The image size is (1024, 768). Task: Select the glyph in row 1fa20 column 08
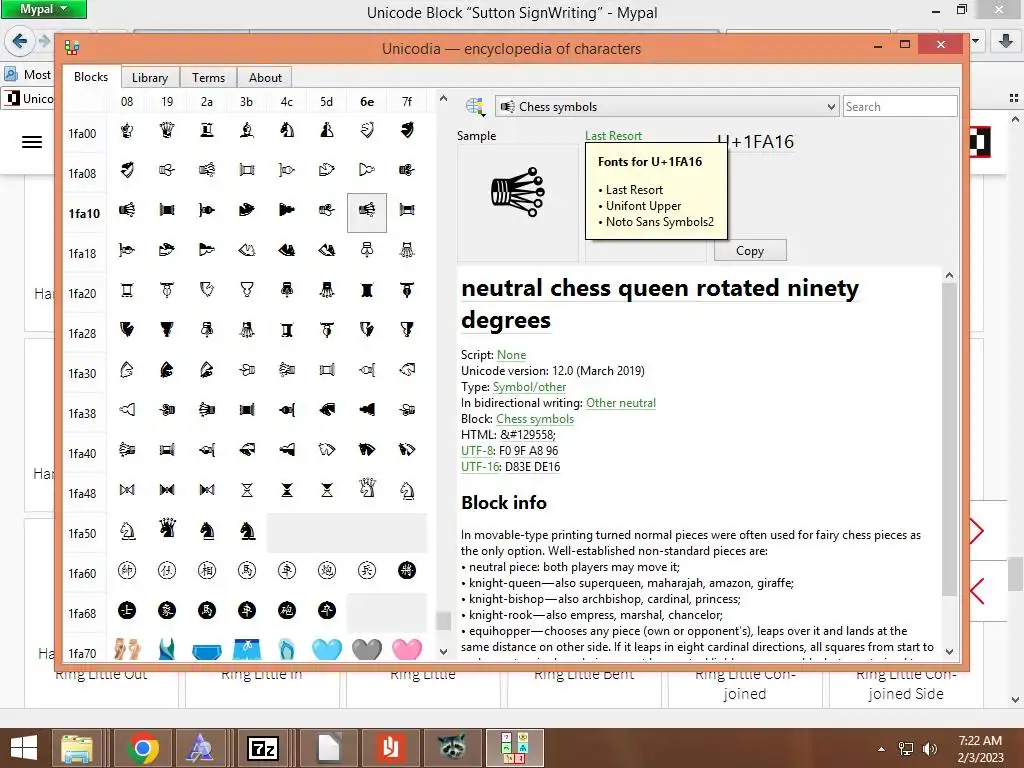pyautogui.click(x=127, y=291)
